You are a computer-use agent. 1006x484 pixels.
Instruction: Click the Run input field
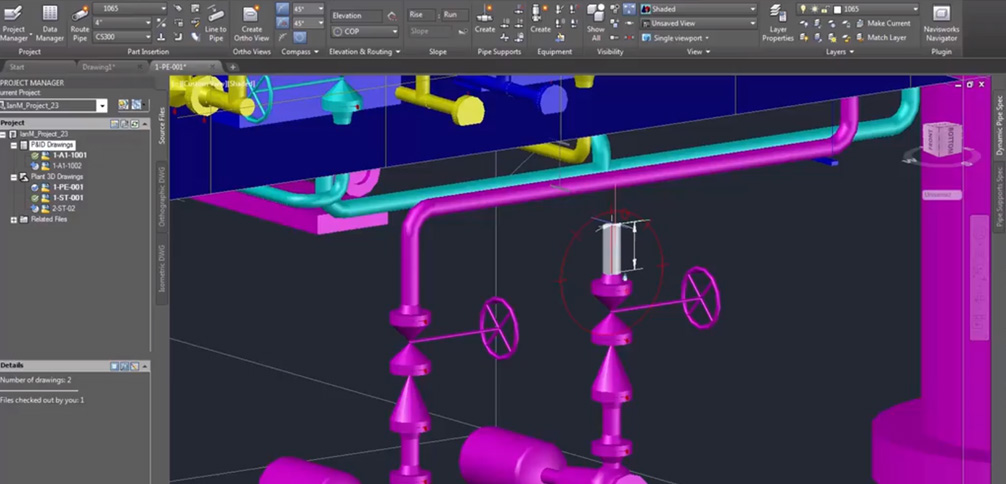pos(454,15)
